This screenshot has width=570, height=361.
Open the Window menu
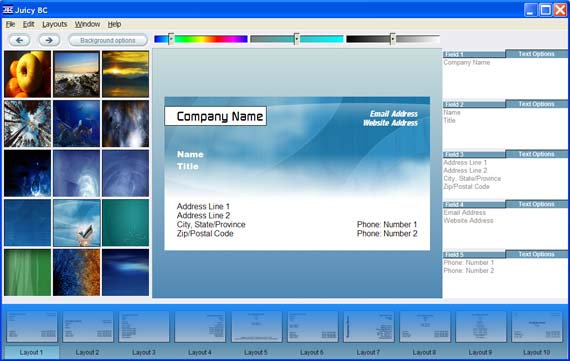coord(87,24)
